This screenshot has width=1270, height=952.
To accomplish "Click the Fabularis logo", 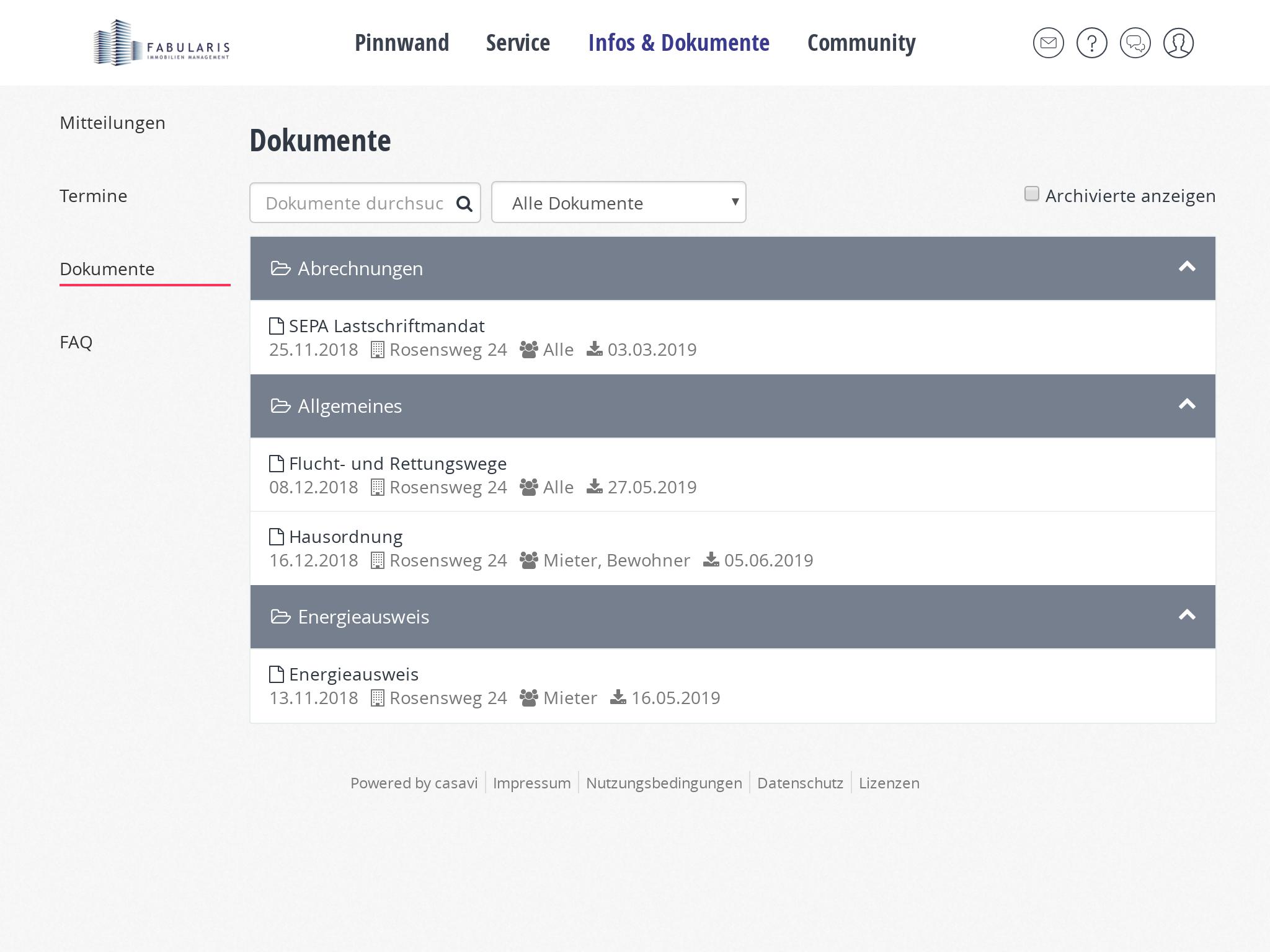I will tap(161, 43).
